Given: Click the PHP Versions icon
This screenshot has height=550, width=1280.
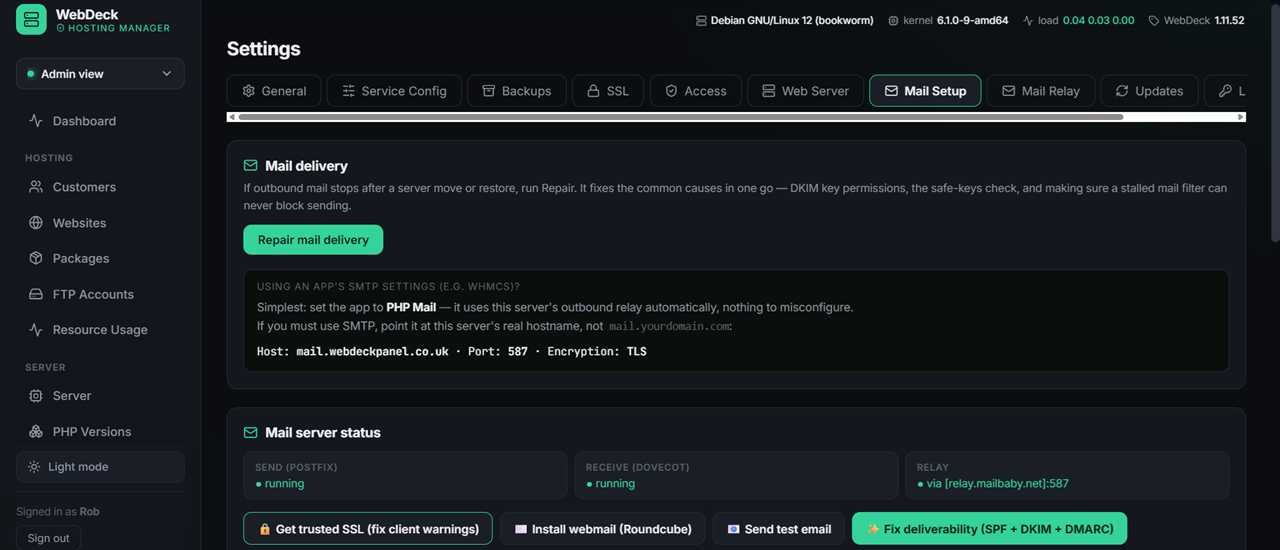Looking at the screenshot, I should [x=36, y=432].
